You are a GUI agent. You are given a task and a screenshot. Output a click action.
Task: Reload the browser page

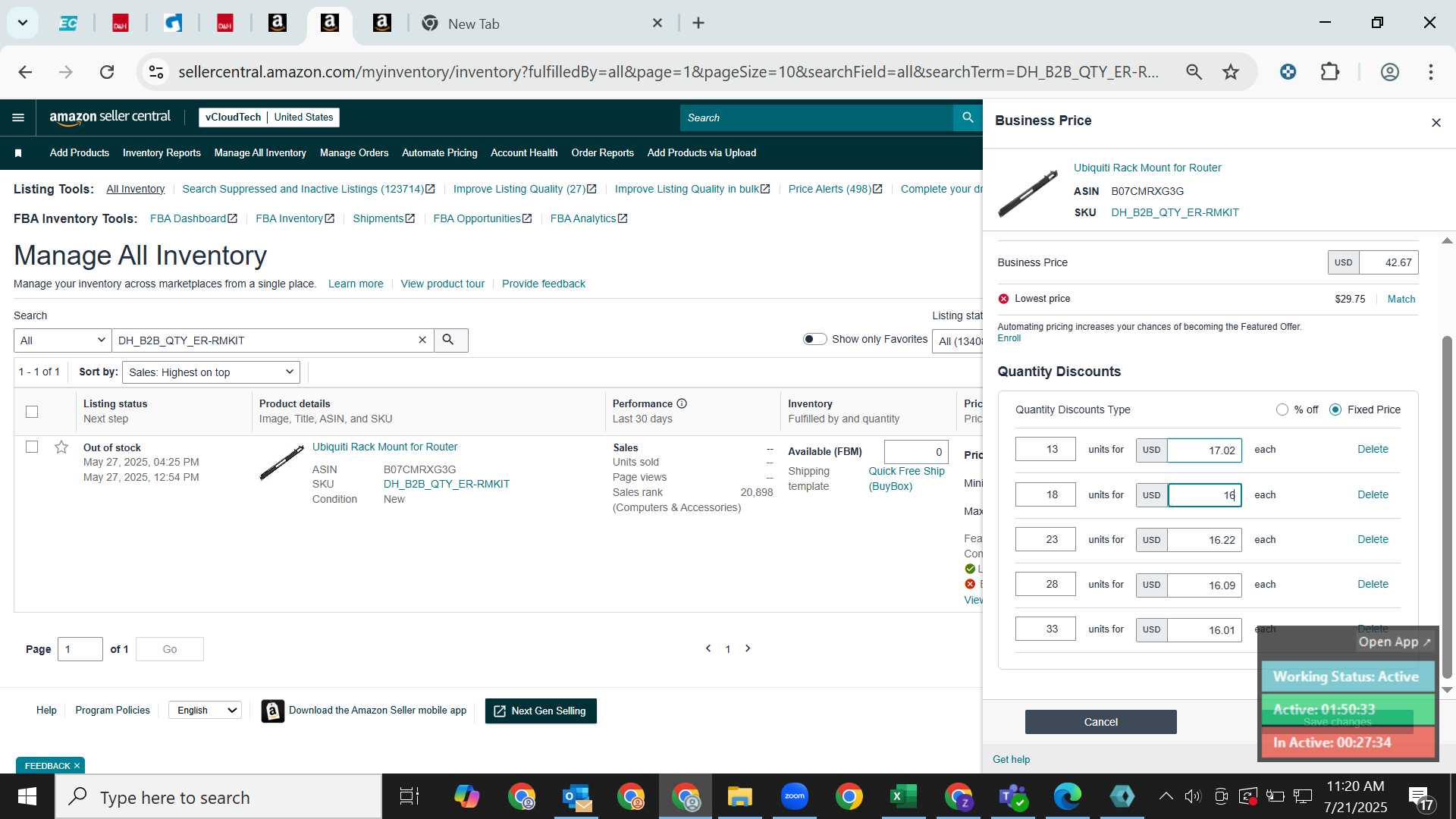(107, 72)
